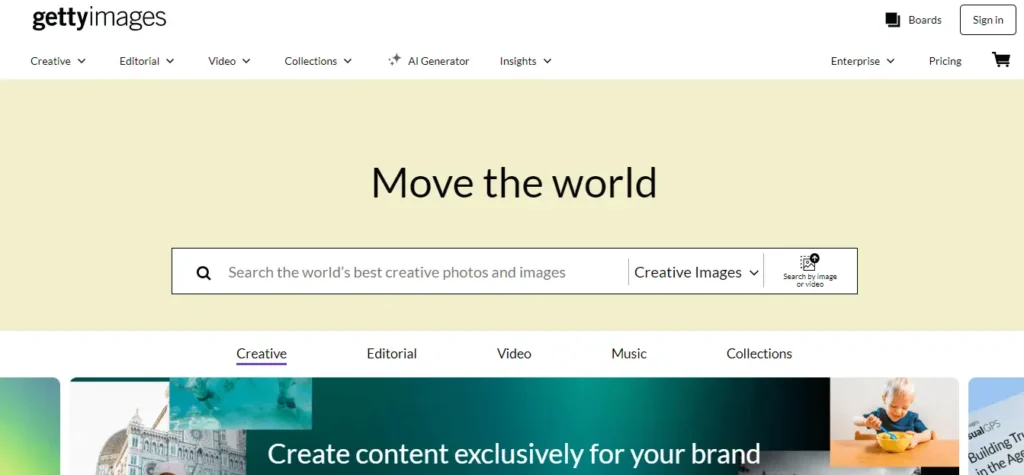Screen dimensions: 1024x475
Task: Open the Collections navigation dropdown
Action: [x=318, y=61]
